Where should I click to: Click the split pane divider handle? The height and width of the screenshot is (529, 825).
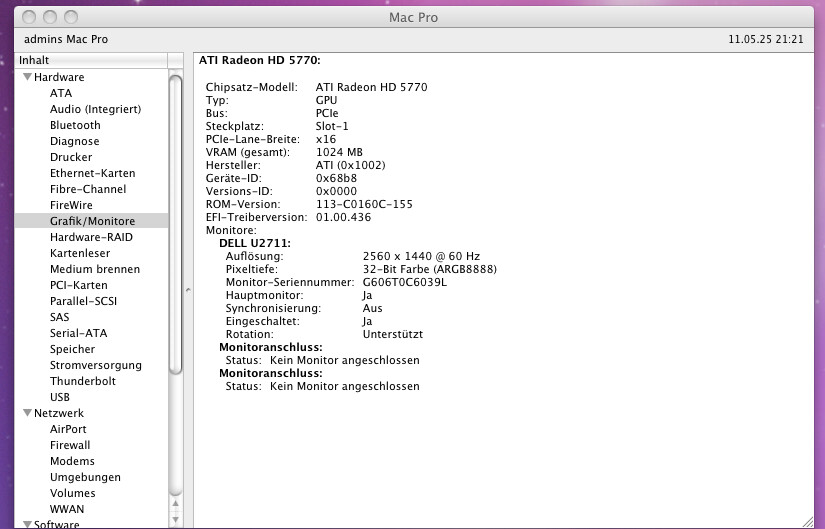(188, 290)
